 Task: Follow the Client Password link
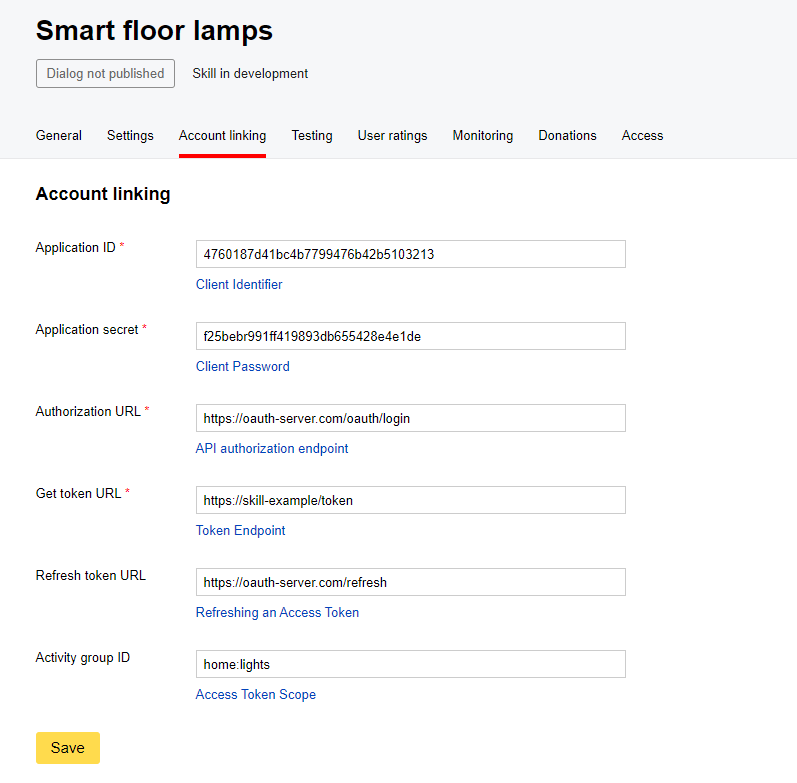point(243,367)
